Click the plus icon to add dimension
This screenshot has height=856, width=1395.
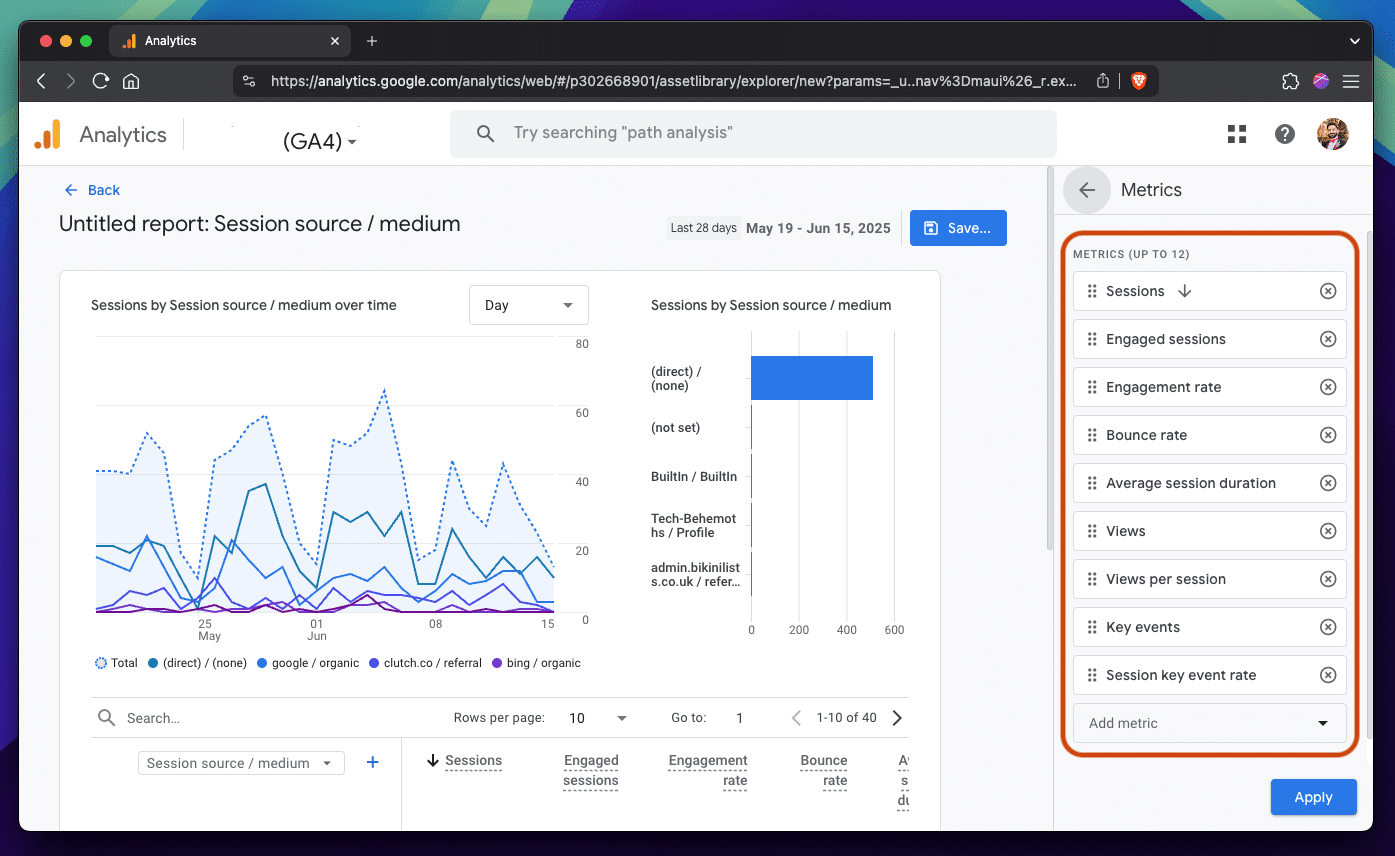point(373,763)
